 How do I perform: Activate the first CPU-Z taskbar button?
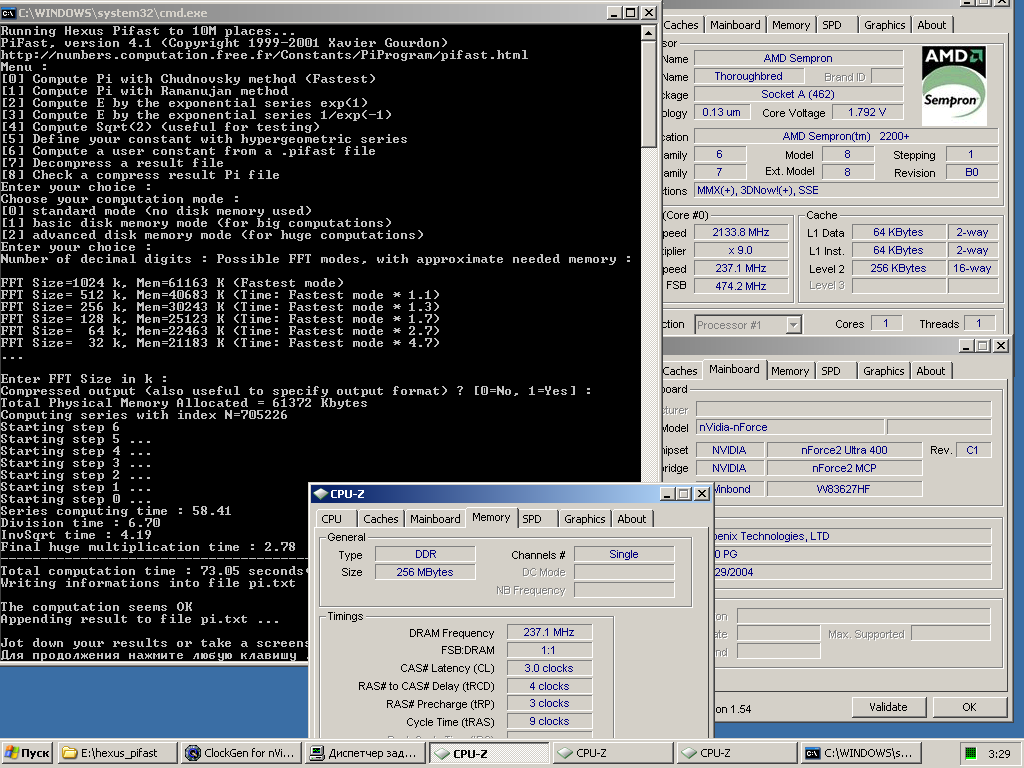[489, 753]
